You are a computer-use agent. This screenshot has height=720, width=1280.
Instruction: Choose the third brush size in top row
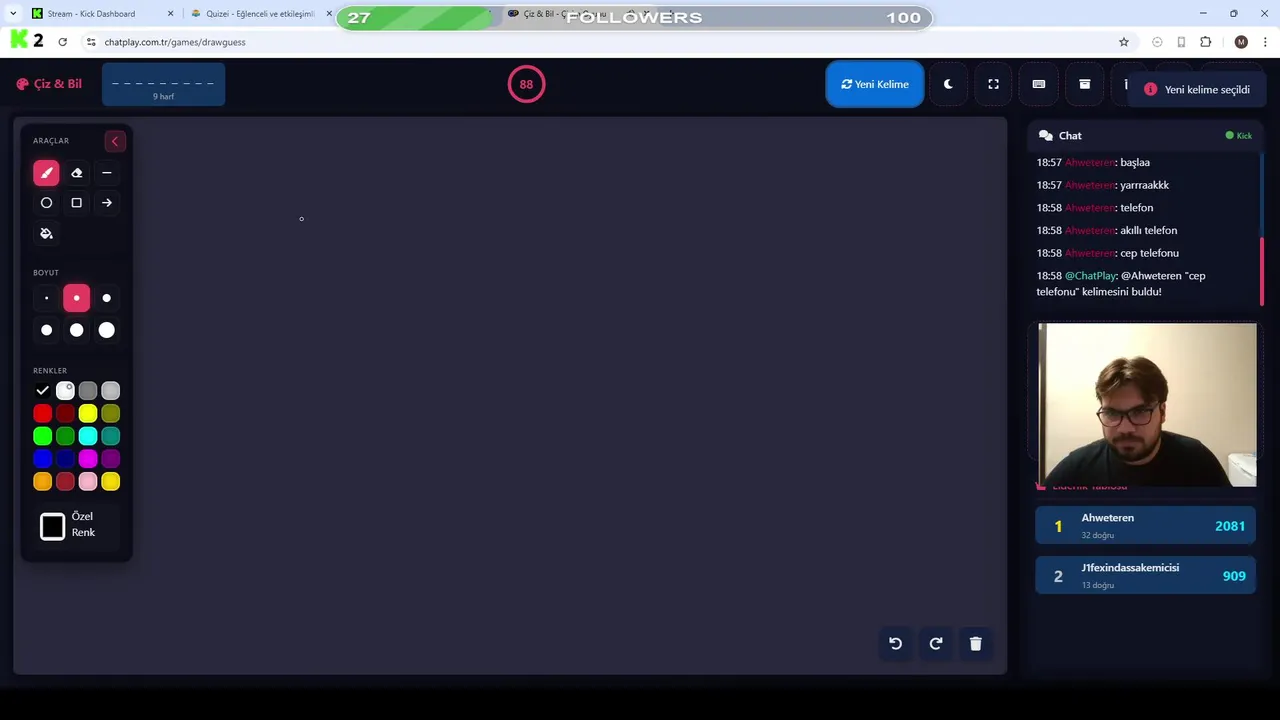107,298
